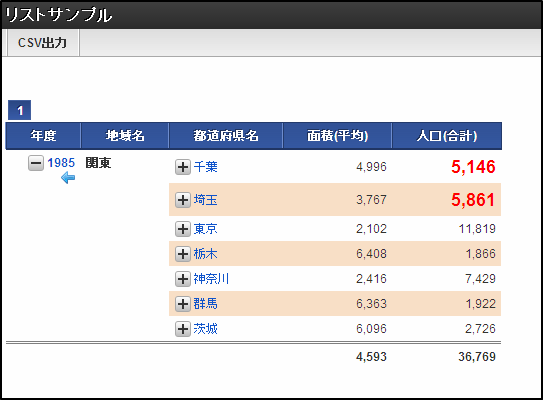
Task: Expand the 栃木 prefecture row
Action: coord(183,254)
